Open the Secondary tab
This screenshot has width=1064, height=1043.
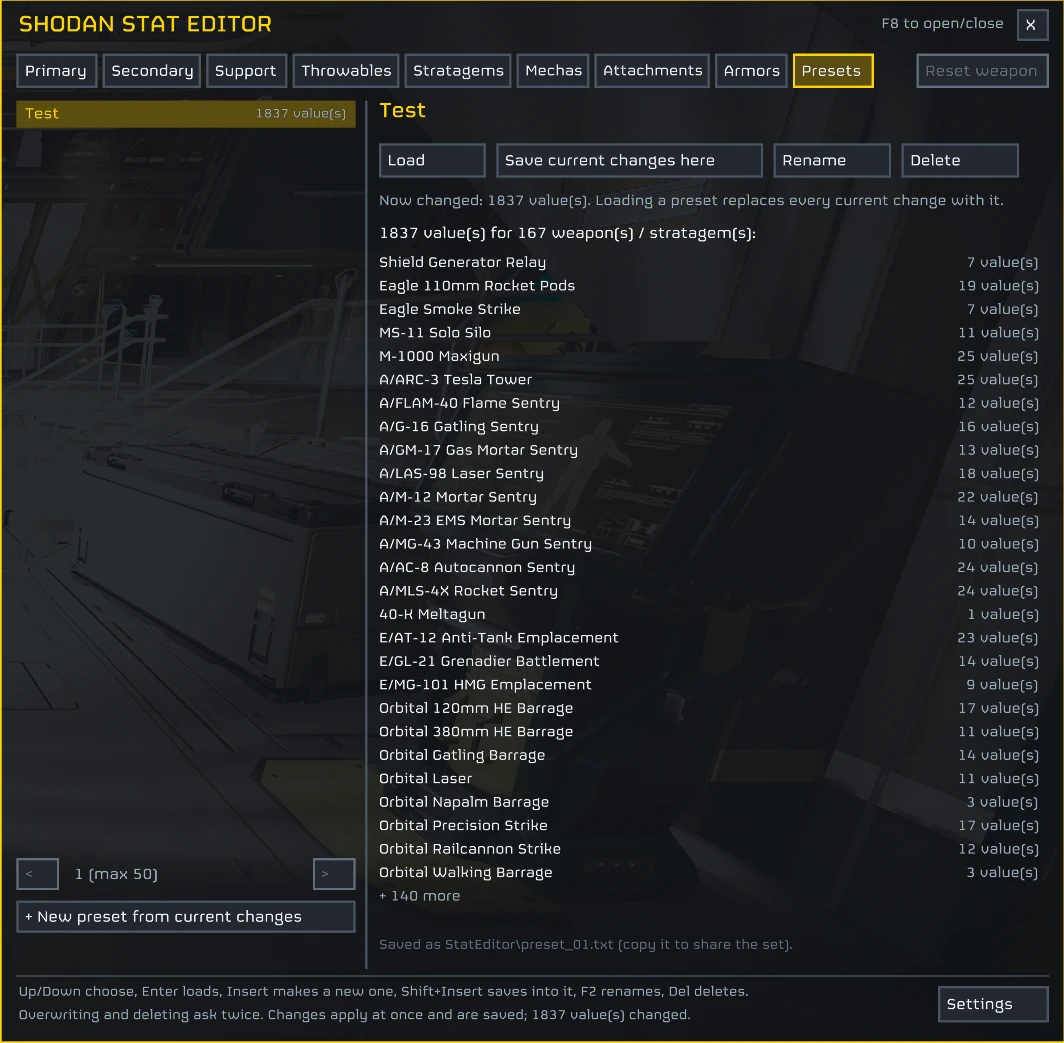[x=152, y=71]
